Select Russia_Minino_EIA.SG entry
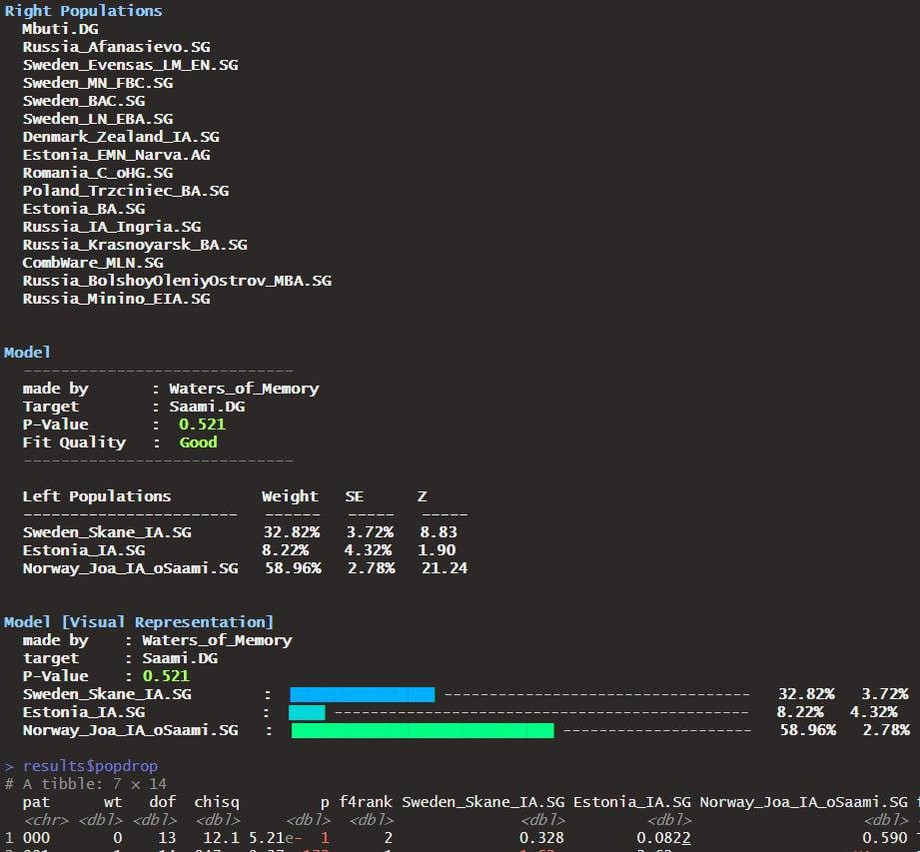 click(116, 299)
